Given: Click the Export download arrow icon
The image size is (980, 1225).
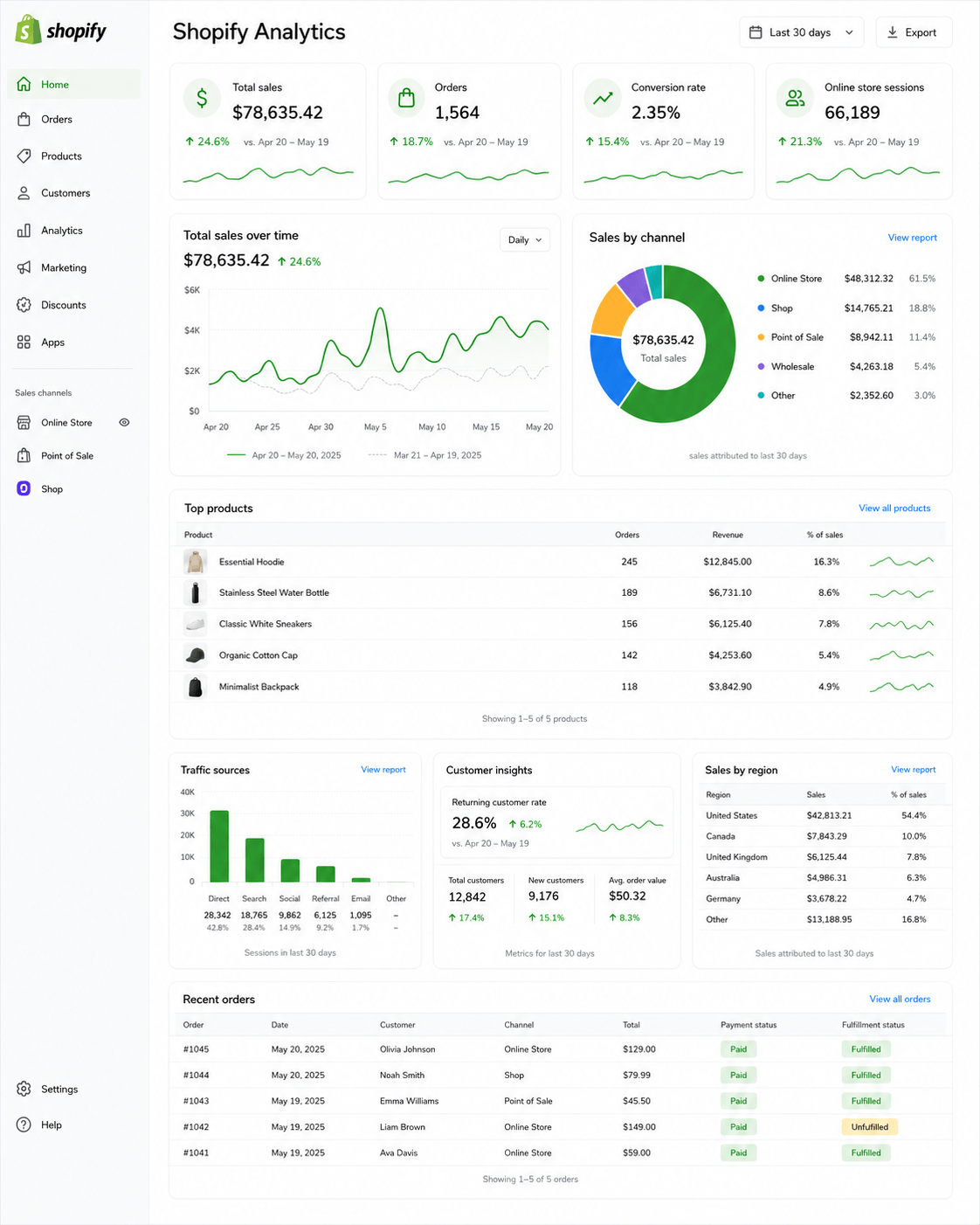Looking at the screenshot, I should (892, 32).
